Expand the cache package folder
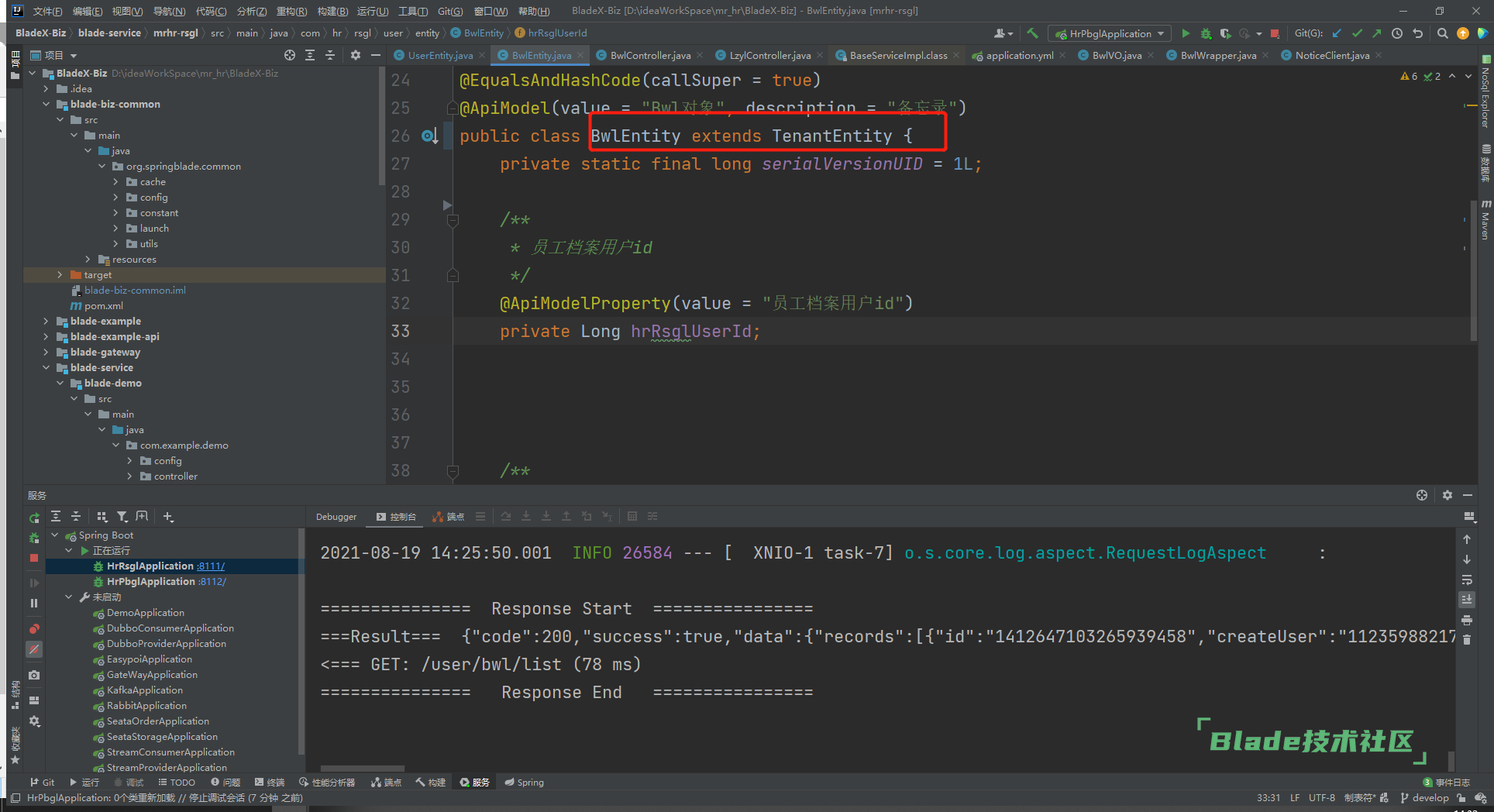Image resolution: width=1494 pixels, height=812 pixels. pos(116,181)
